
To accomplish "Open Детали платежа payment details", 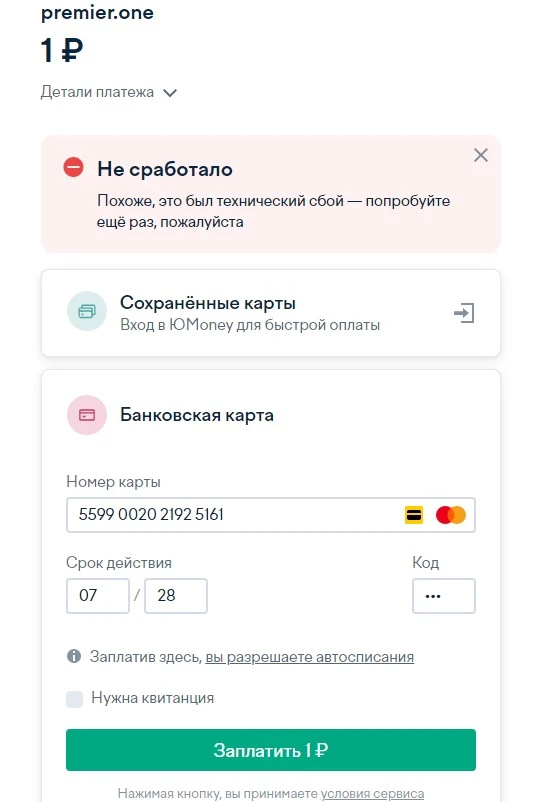I will coord(97,92).
